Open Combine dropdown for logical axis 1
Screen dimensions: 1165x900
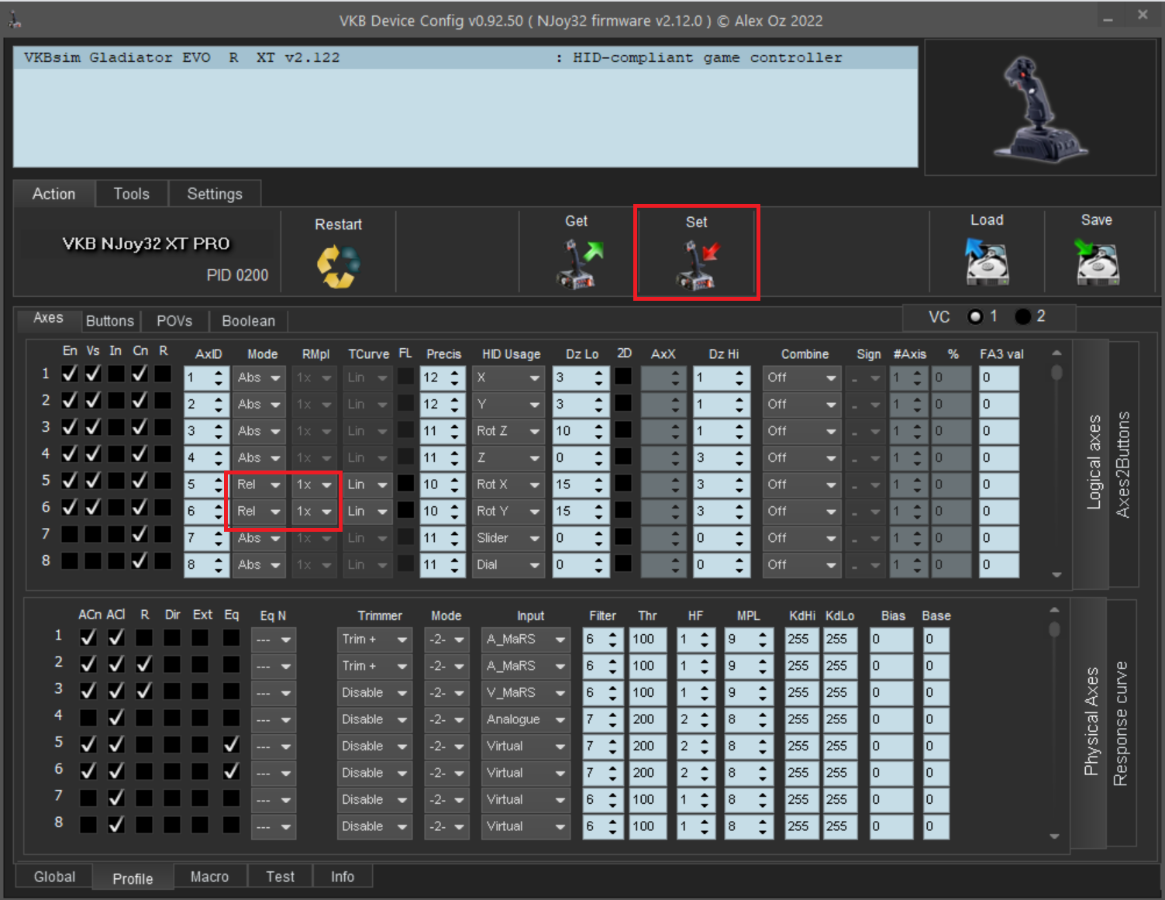coord(802,378)
